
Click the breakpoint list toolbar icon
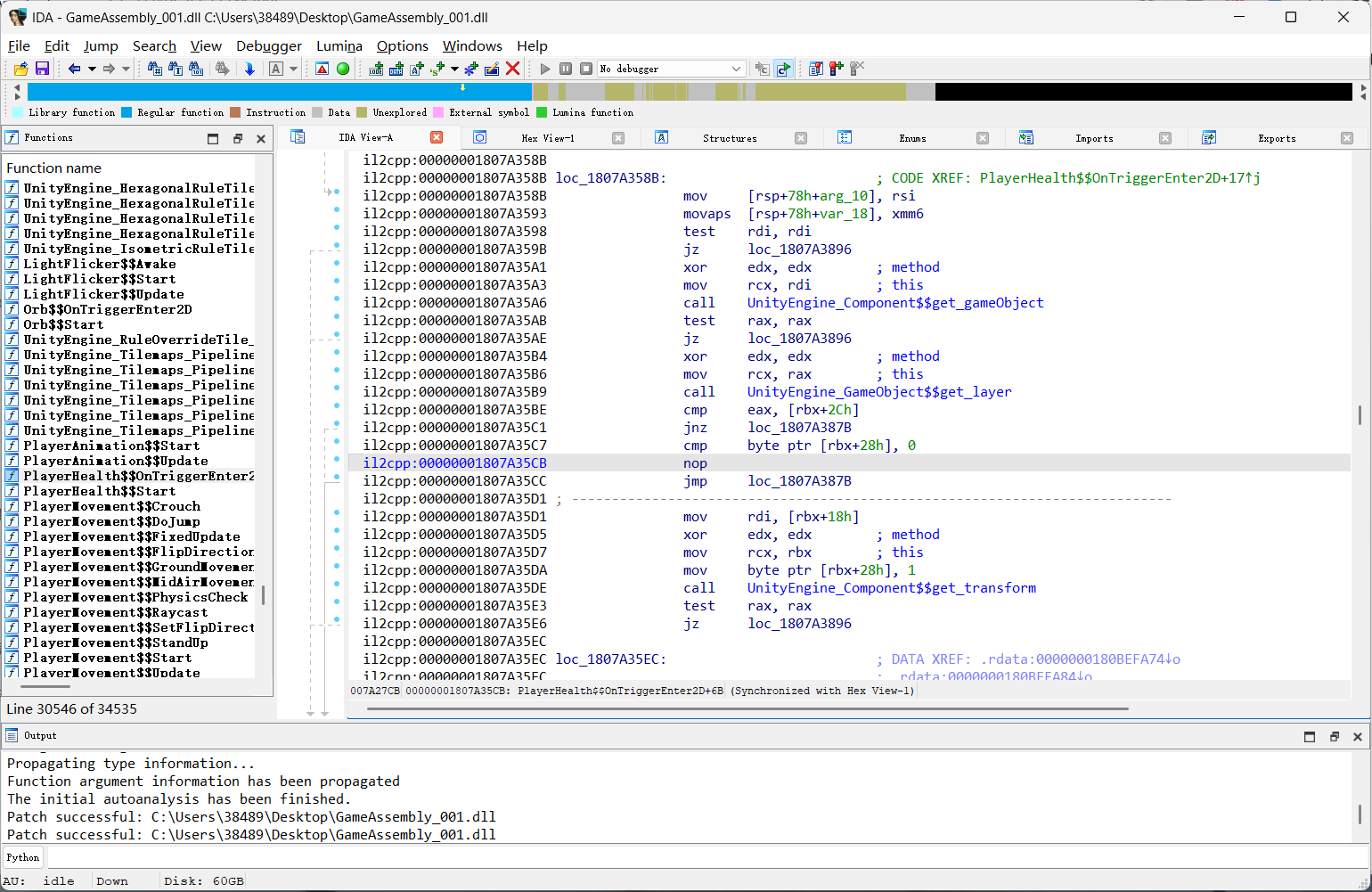pyautogui.click(x=816, y=69)
